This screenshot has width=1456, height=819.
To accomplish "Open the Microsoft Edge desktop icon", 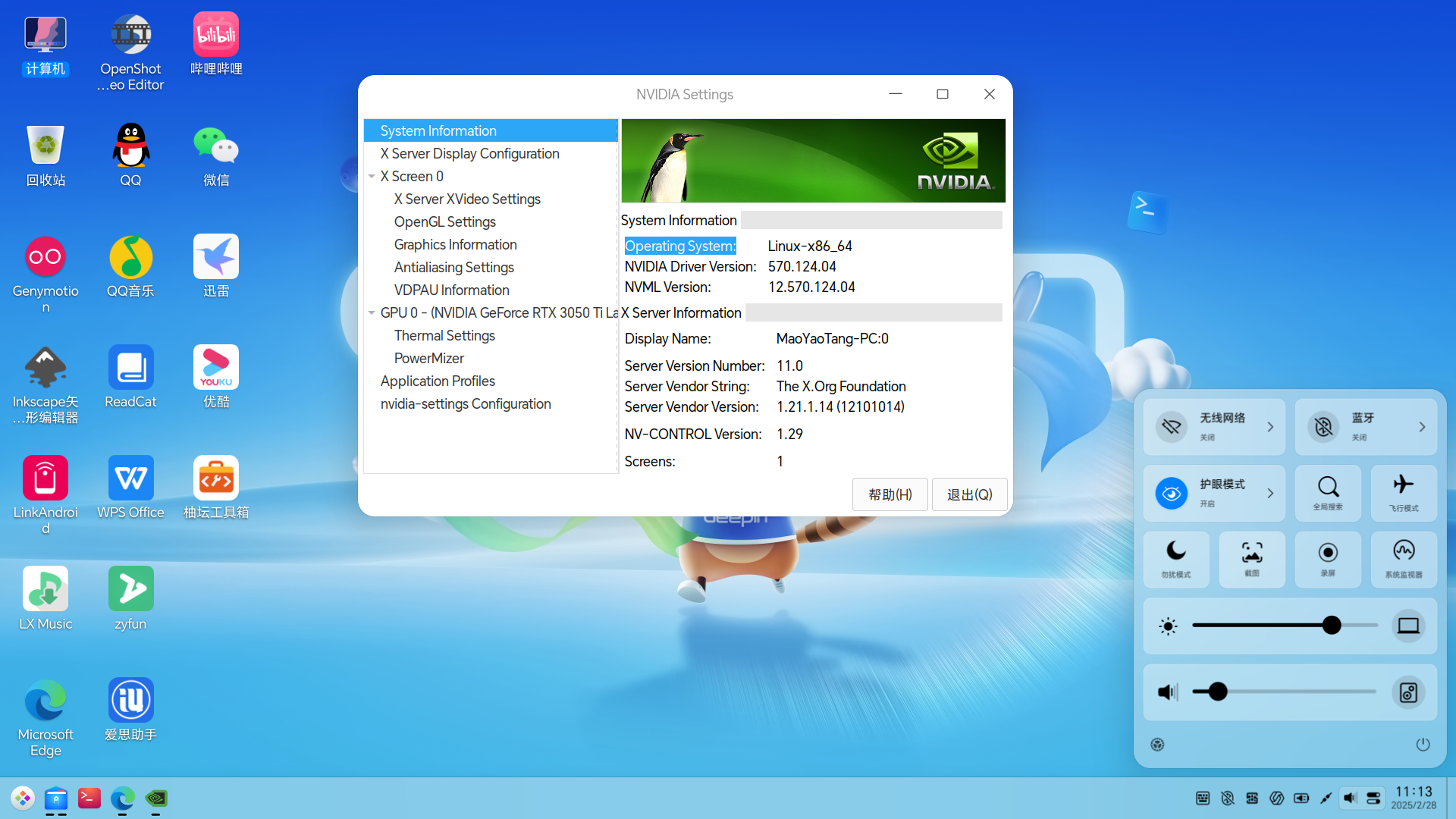I will coord(45,717).
